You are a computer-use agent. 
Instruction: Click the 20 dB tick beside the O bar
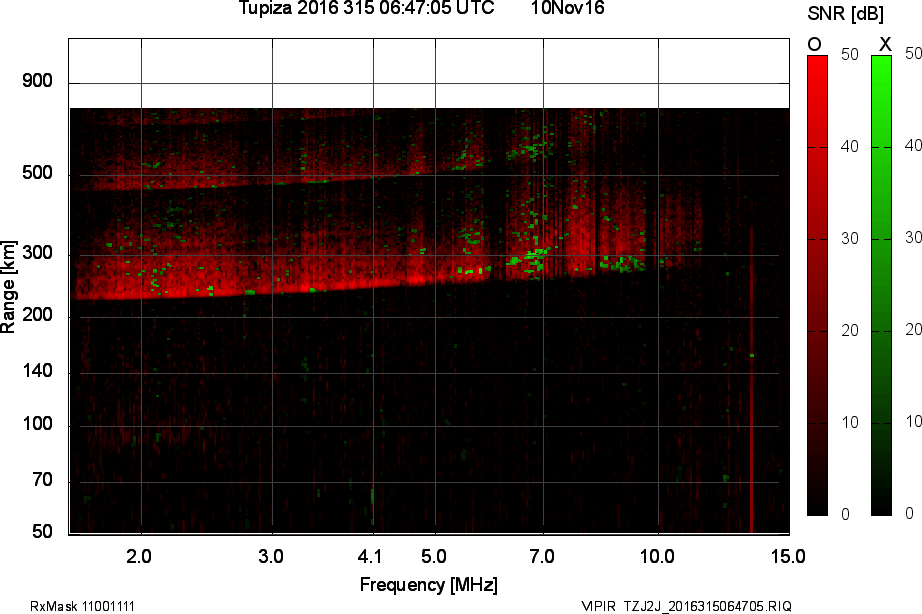click(850, 331)
